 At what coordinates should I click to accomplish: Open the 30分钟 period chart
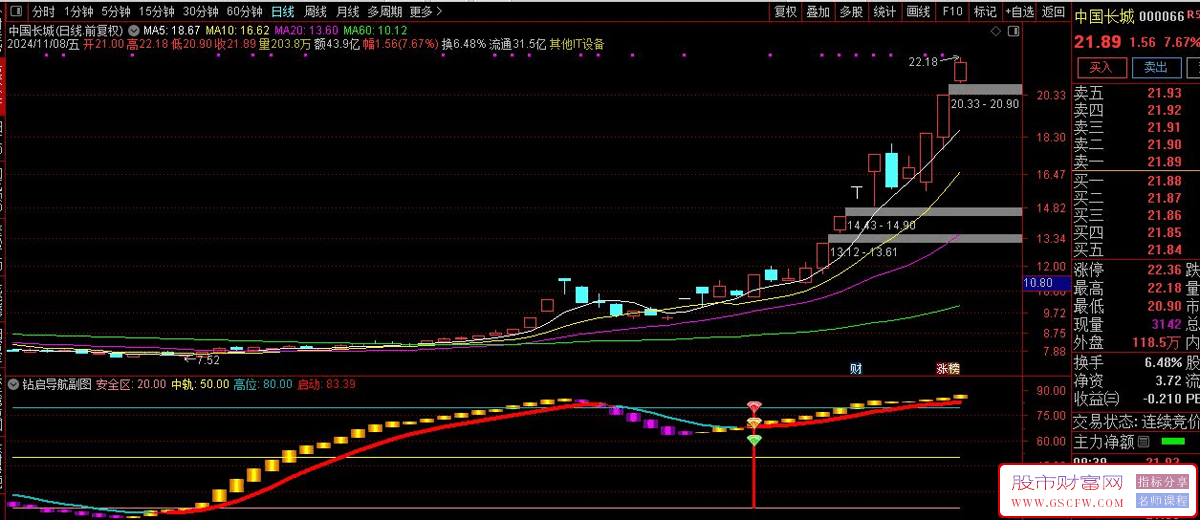200,12
